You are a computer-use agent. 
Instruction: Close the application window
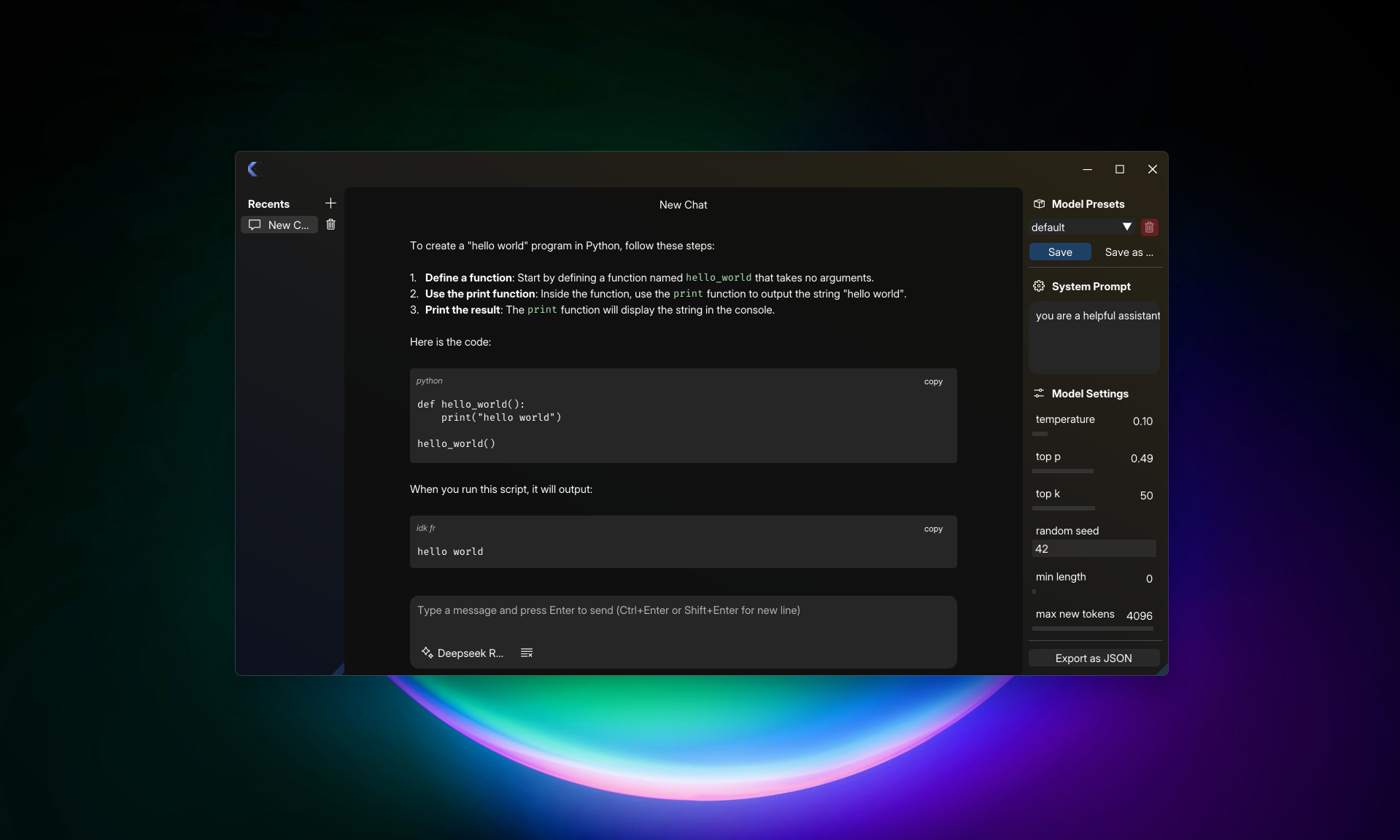1153,169
